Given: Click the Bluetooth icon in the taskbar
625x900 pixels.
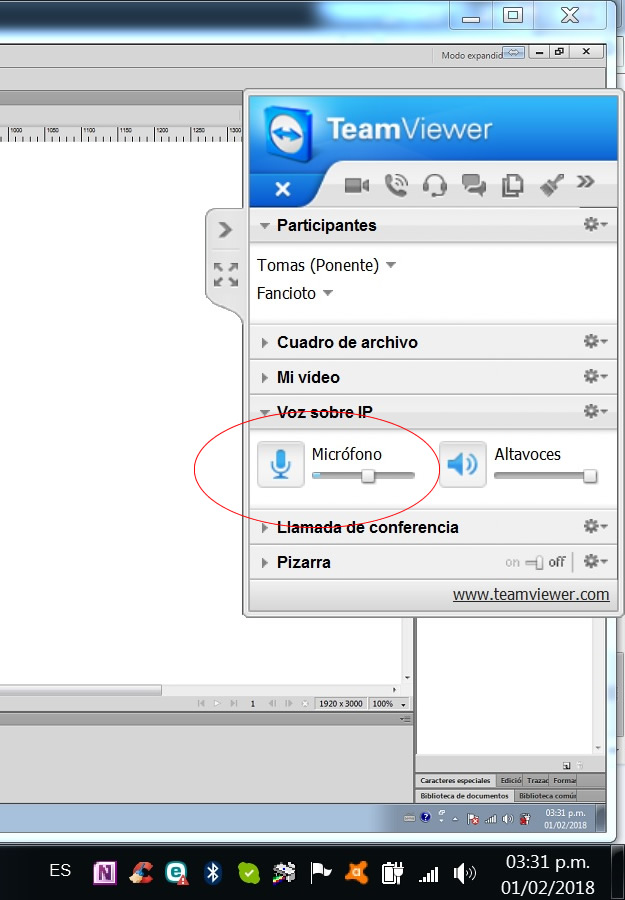Looking at the screenshot, I should click(212, 872).
